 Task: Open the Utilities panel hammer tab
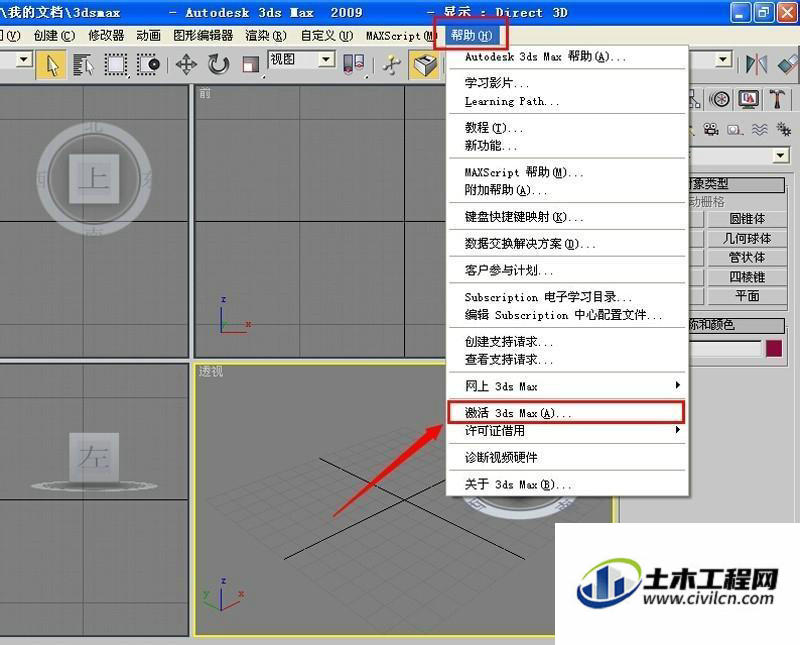[778, 99]
